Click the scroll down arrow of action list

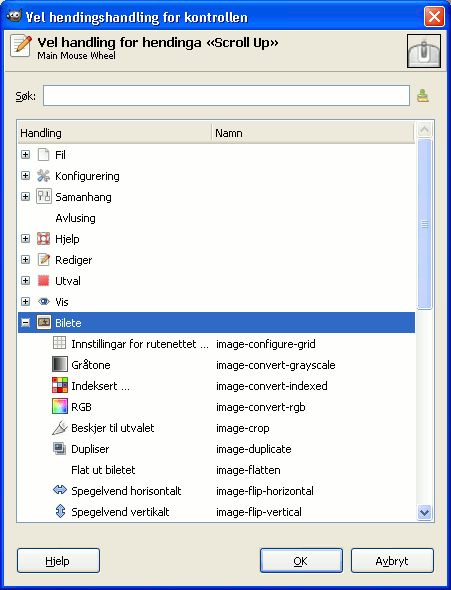pos(425,512)
